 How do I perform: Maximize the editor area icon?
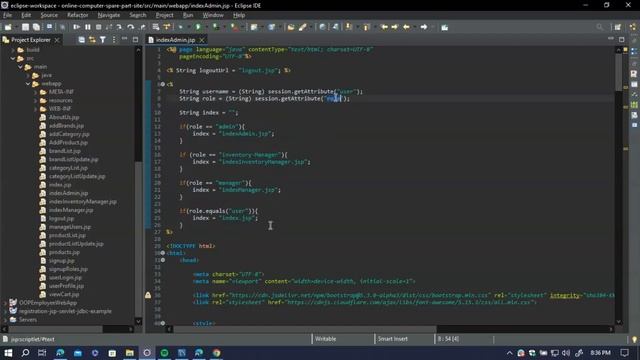621,39
